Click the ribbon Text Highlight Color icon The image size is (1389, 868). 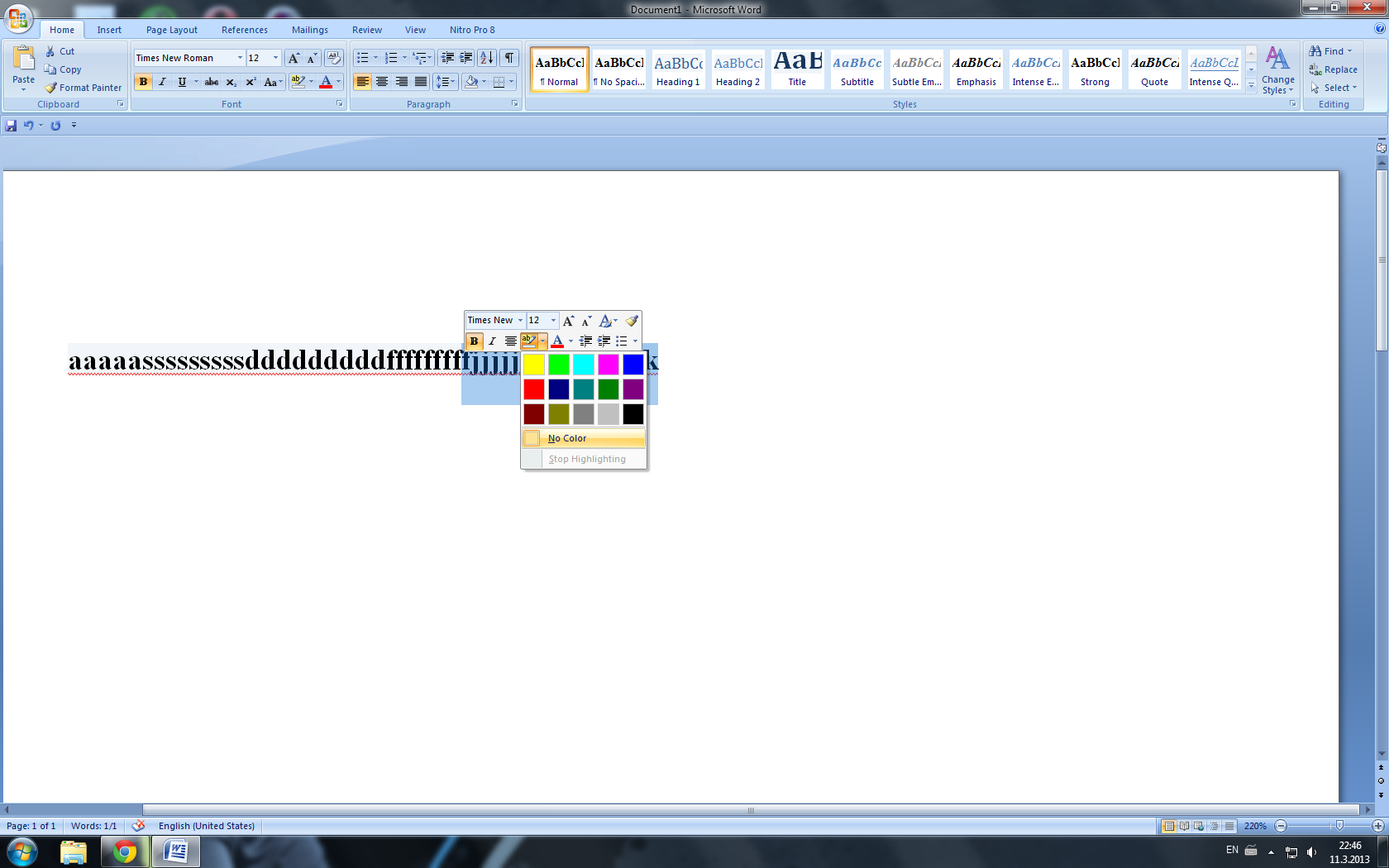tap(298, 82)
